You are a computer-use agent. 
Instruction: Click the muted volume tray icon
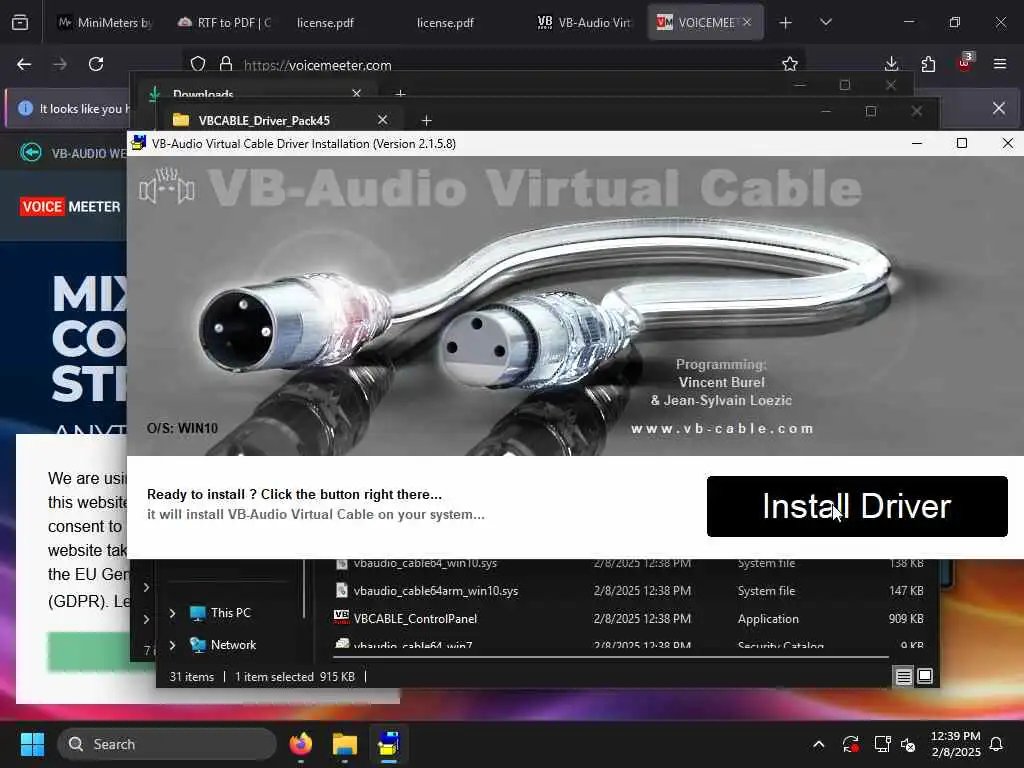[908, 744]
